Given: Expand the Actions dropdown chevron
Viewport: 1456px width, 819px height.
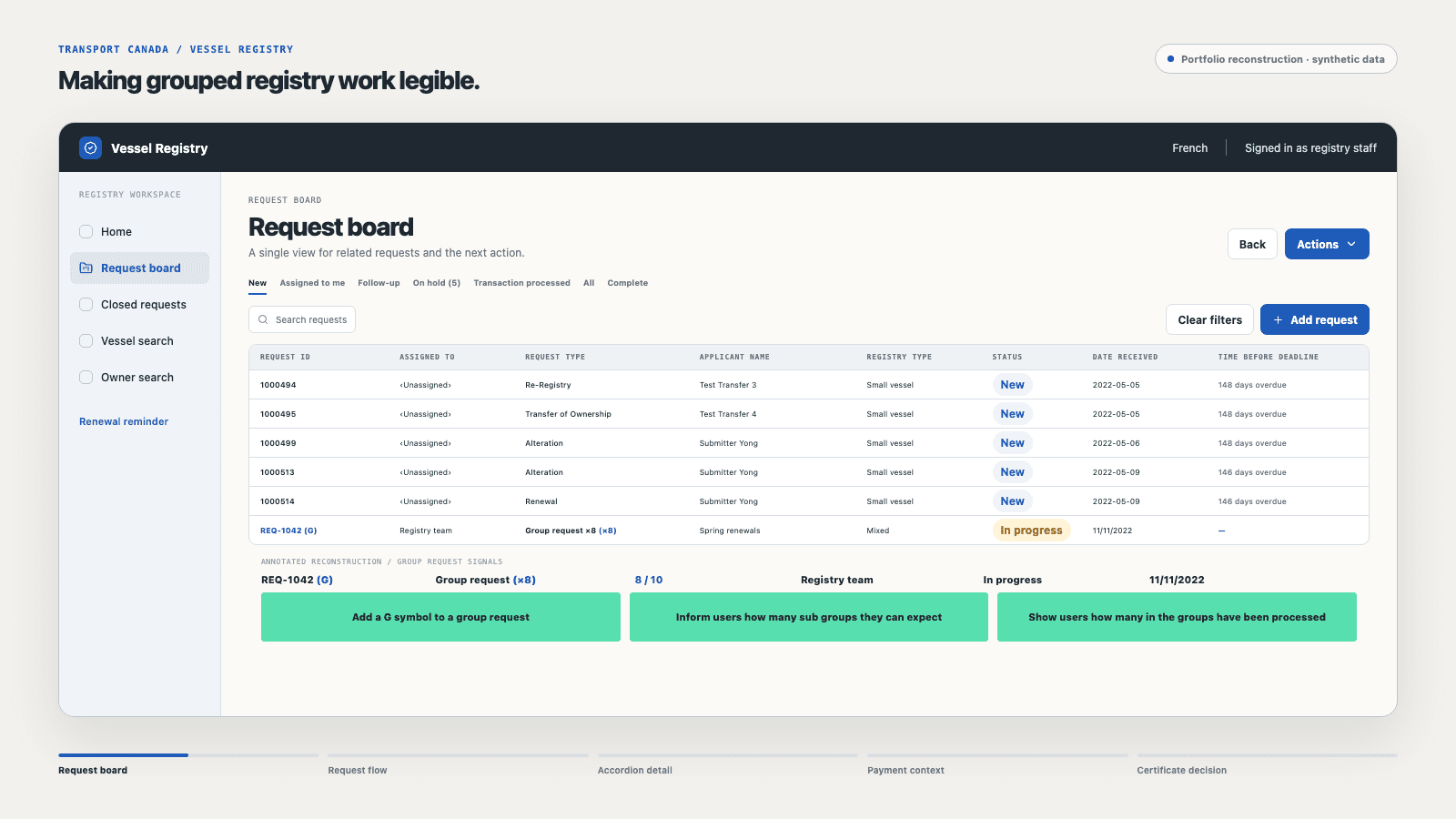Looking at the screenshot, I should (x=1351, y=244).
